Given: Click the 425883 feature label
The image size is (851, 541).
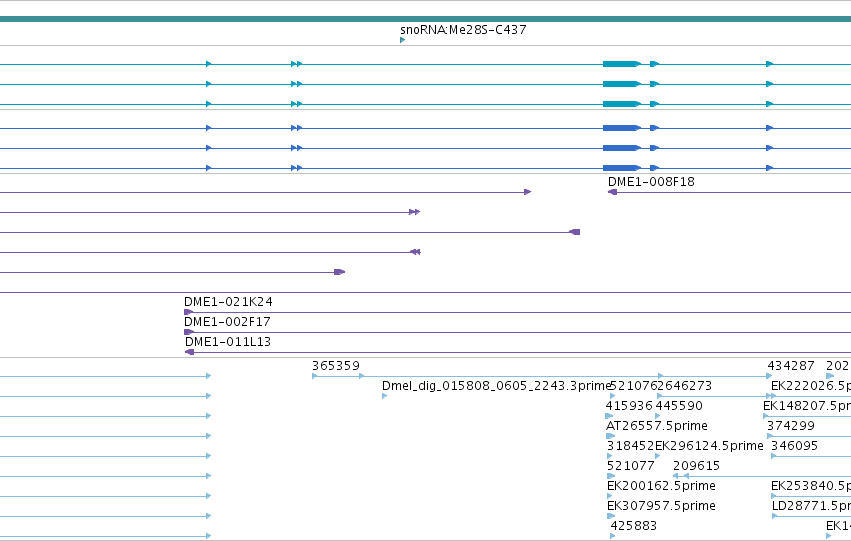Looking at the screenshot, I should 633,526.
